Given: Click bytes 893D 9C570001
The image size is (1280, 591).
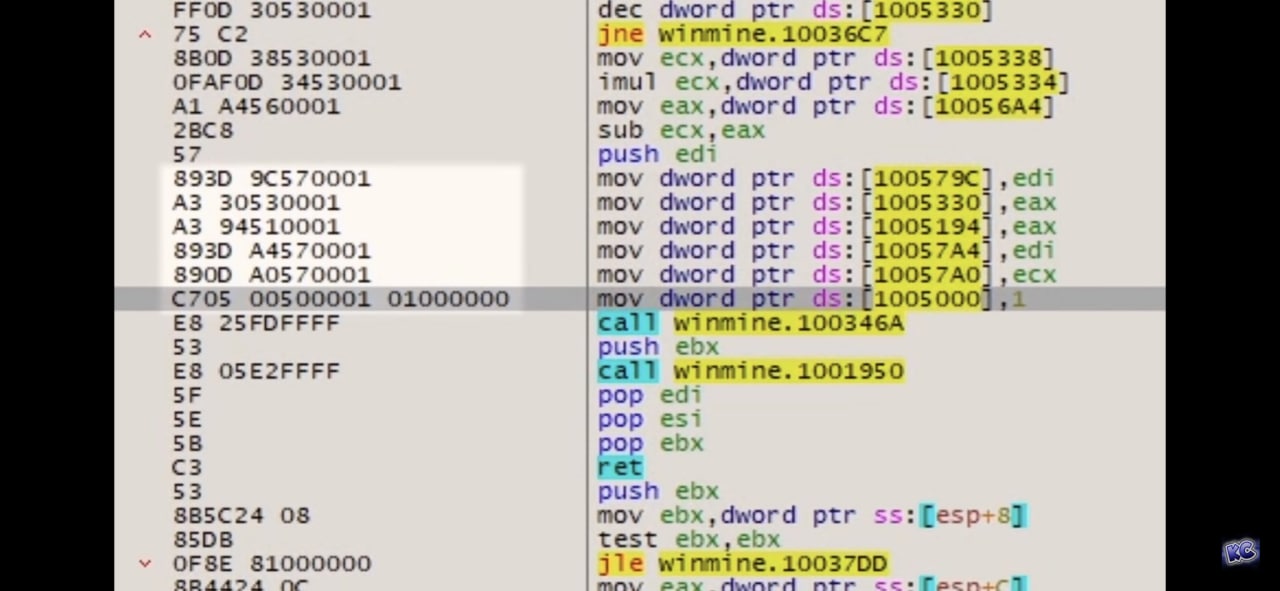Looking at the screenshot, I should coord(271,178).
